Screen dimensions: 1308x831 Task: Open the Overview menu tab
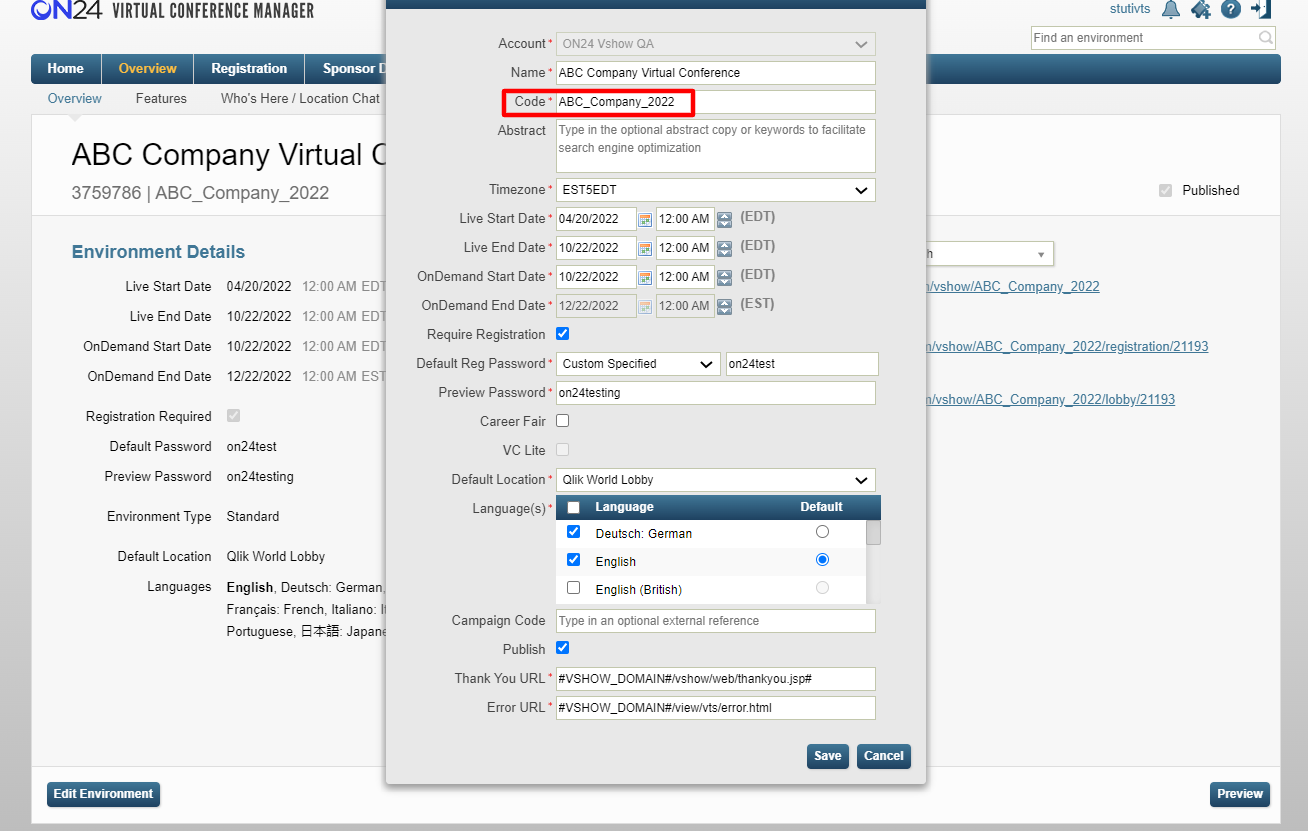(147, 69)
